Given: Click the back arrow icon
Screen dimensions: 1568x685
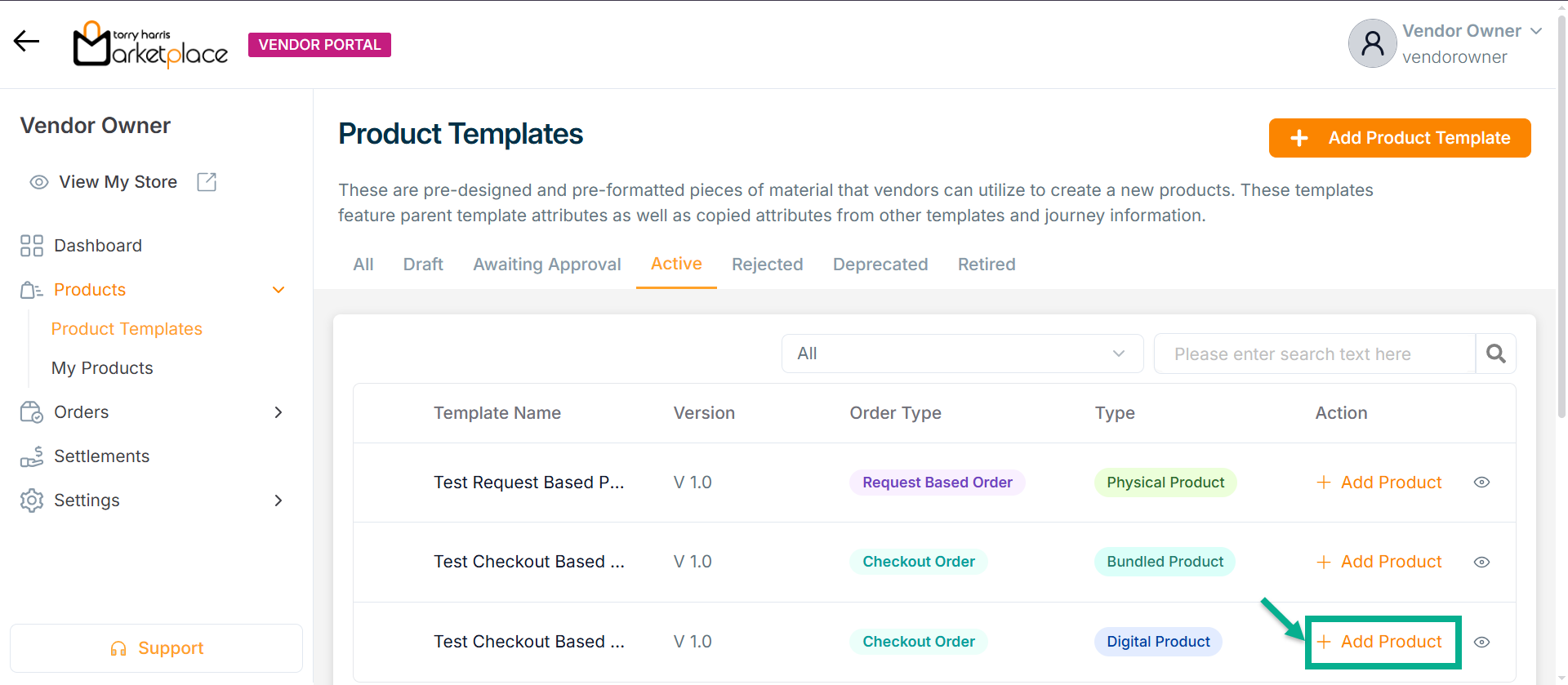Looking at the screenshot, I should coord(26,42).
